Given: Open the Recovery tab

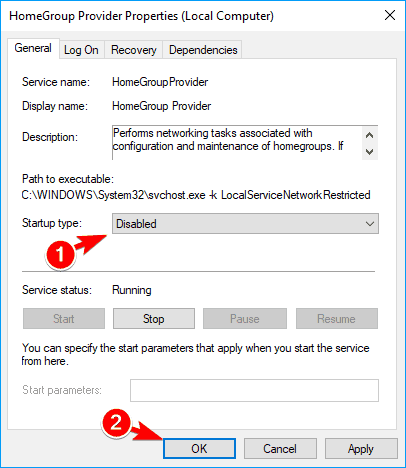Looking at the screenshot, I should coord(134,50).
